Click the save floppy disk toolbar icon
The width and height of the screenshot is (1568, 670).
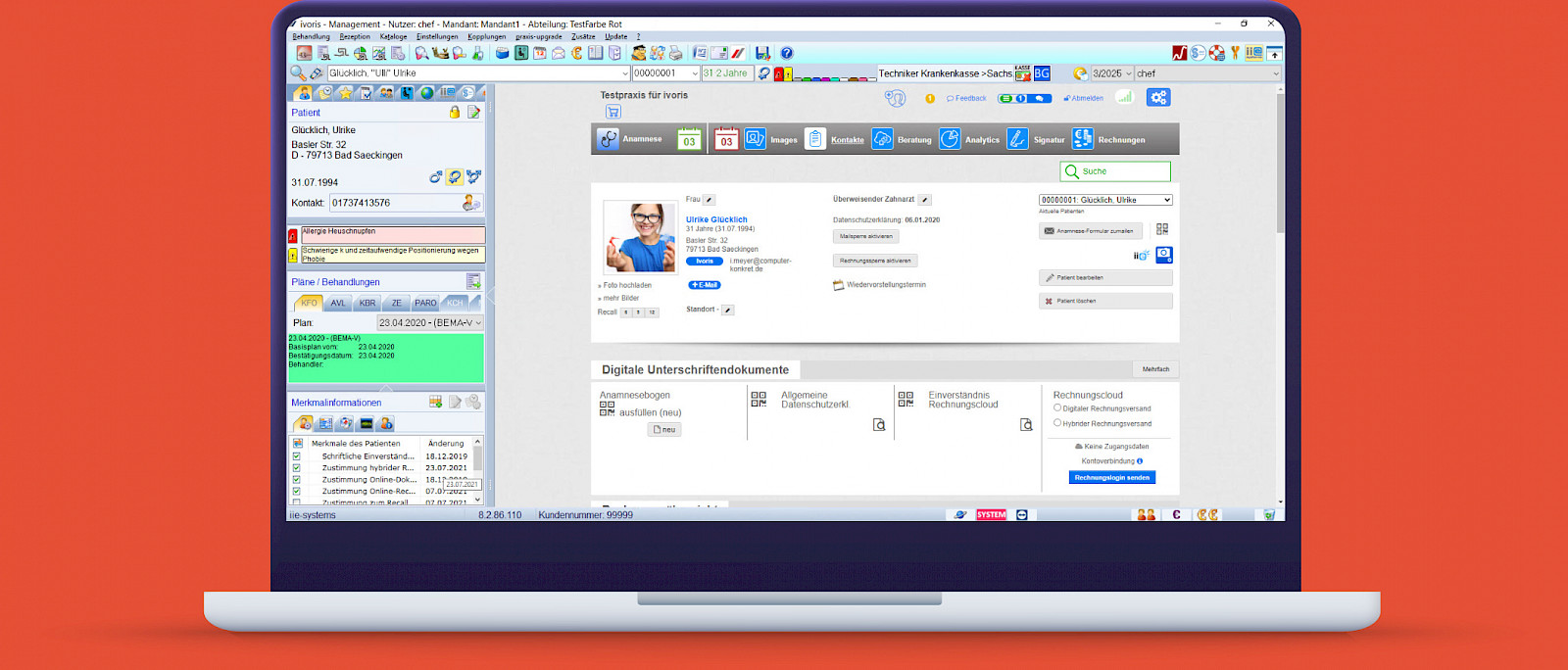(762, 53)
